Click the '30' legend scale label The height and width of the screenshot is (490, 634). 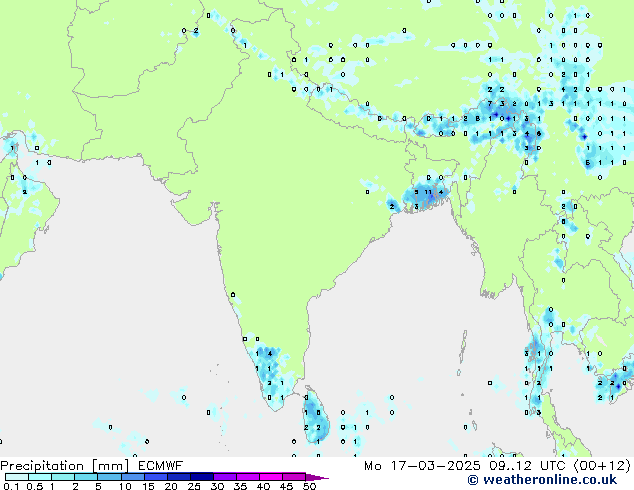(217, 486)
